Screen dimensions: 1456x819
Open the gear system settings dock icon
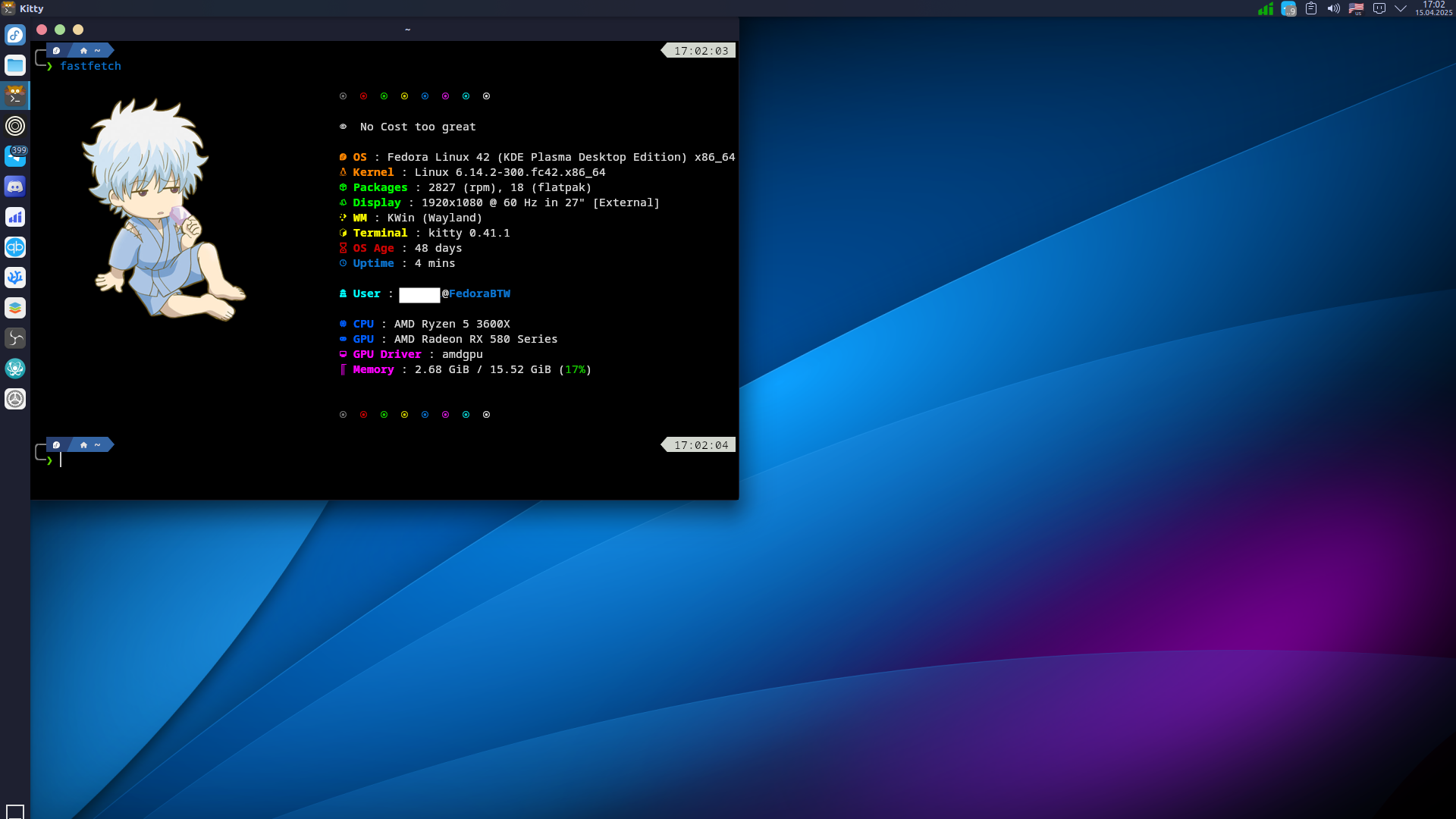[15, 399]
